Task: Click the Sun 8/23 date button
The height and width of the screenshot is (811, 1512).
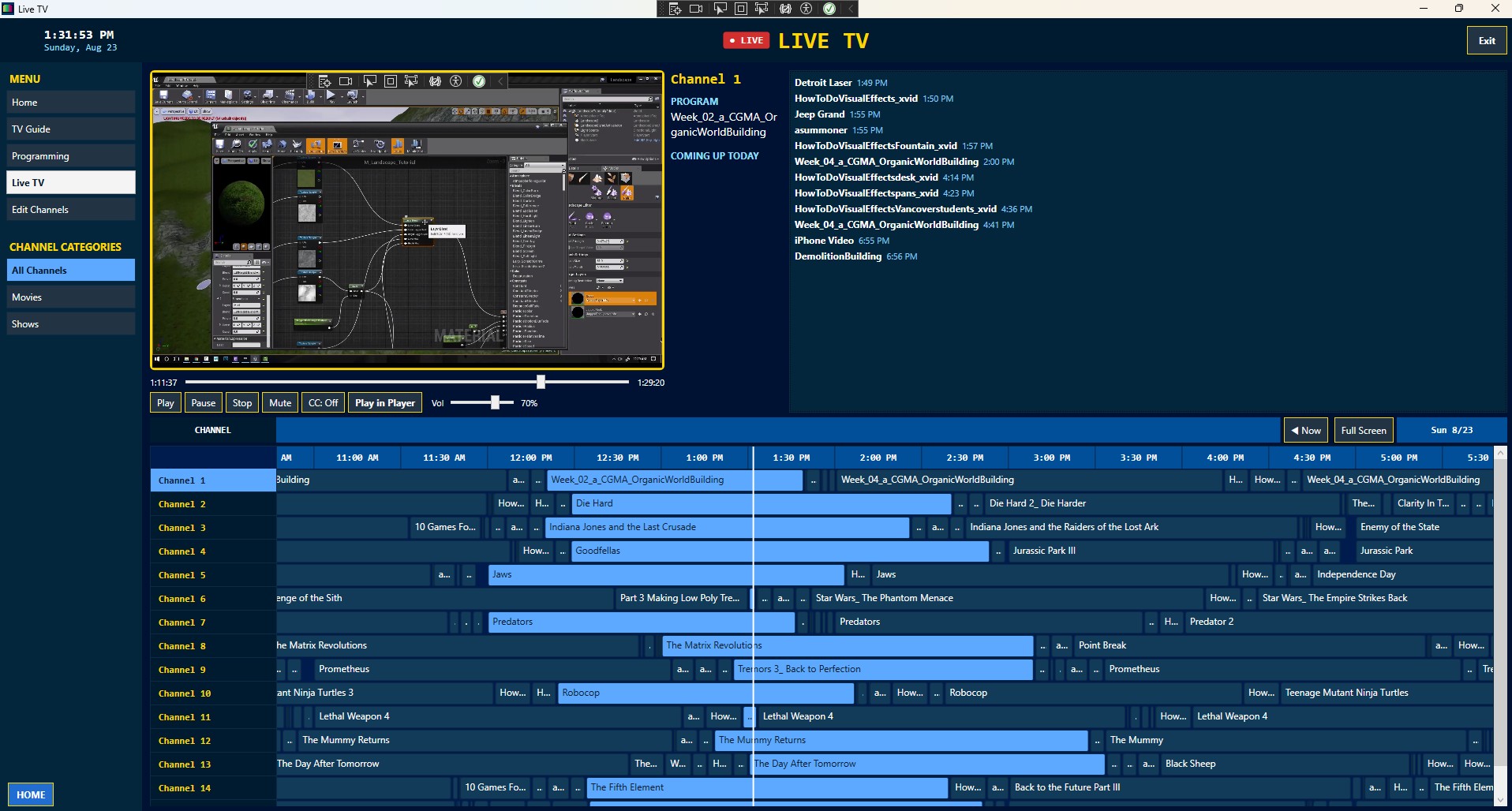Action: (1452, 431)
